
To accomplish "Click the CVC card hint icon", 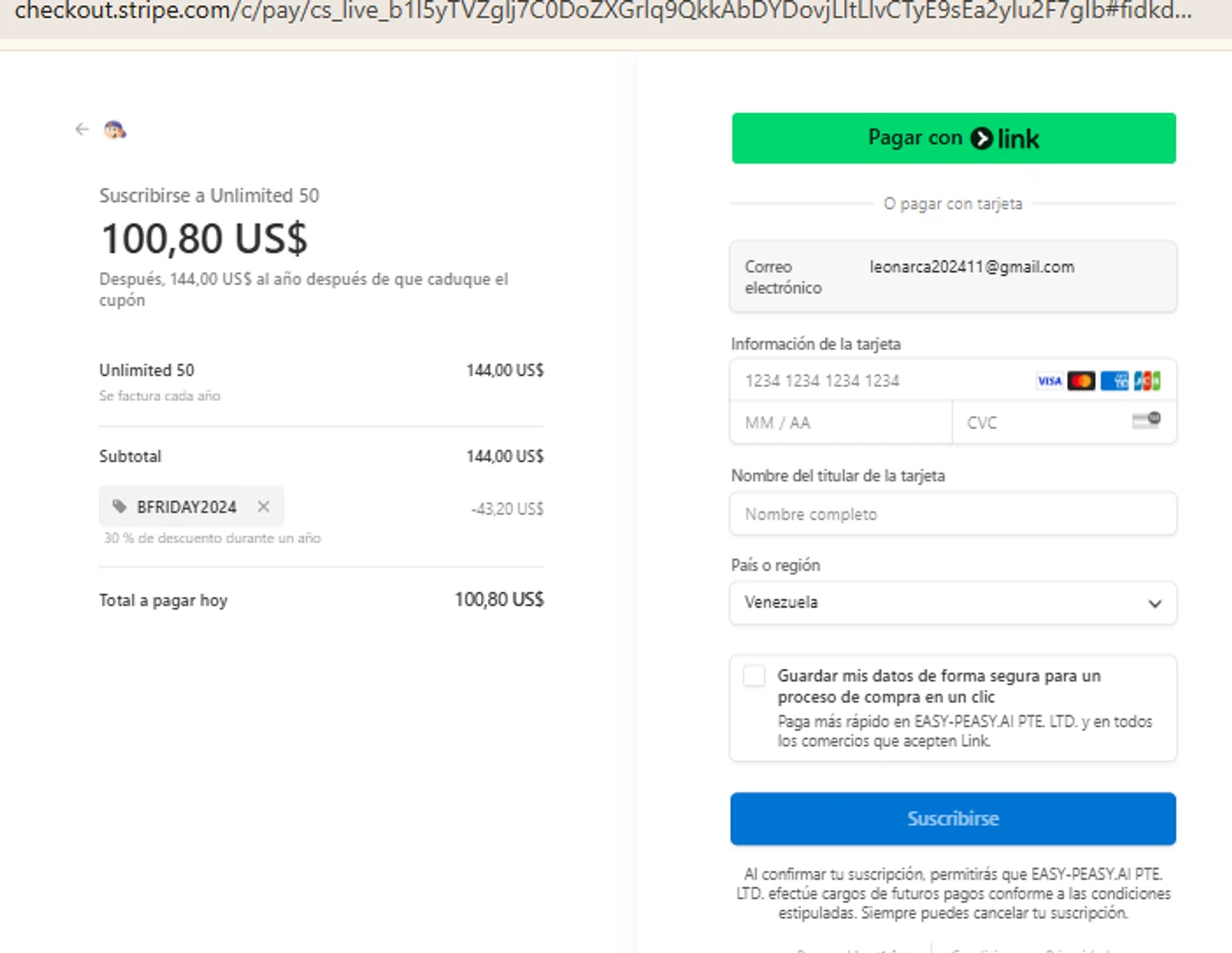I will tap(1147, 421).
